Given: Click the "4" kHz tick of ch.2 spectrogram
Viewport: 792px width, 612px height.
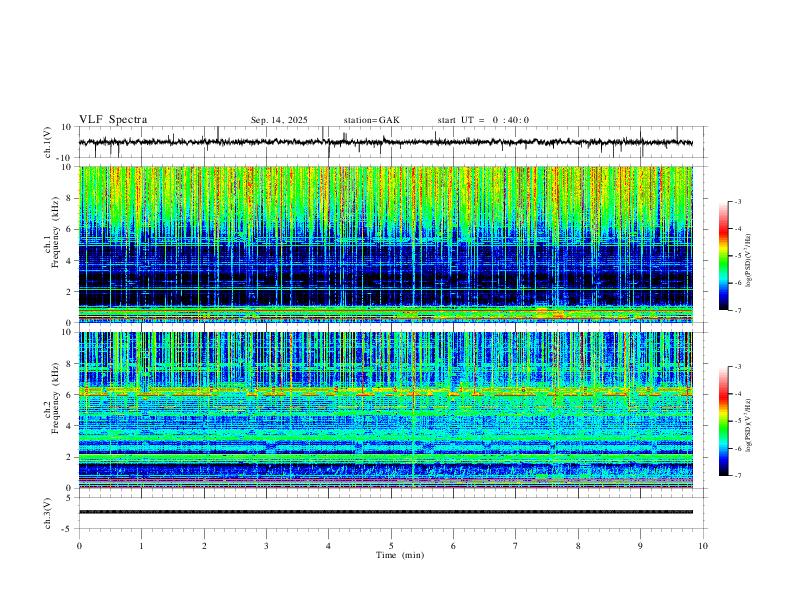Looking at the screenshot, I should pyautogui.click(x=69, y=426).
